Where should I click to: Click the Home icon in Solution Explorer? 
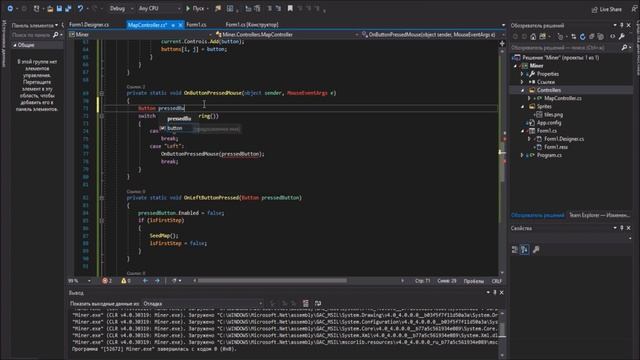pos(533,37)
